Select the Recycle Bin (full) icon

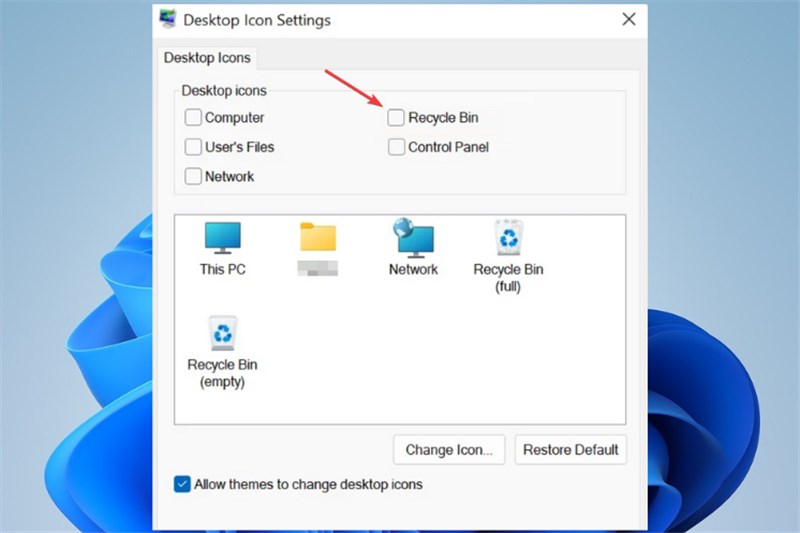[x=508, y=238]
